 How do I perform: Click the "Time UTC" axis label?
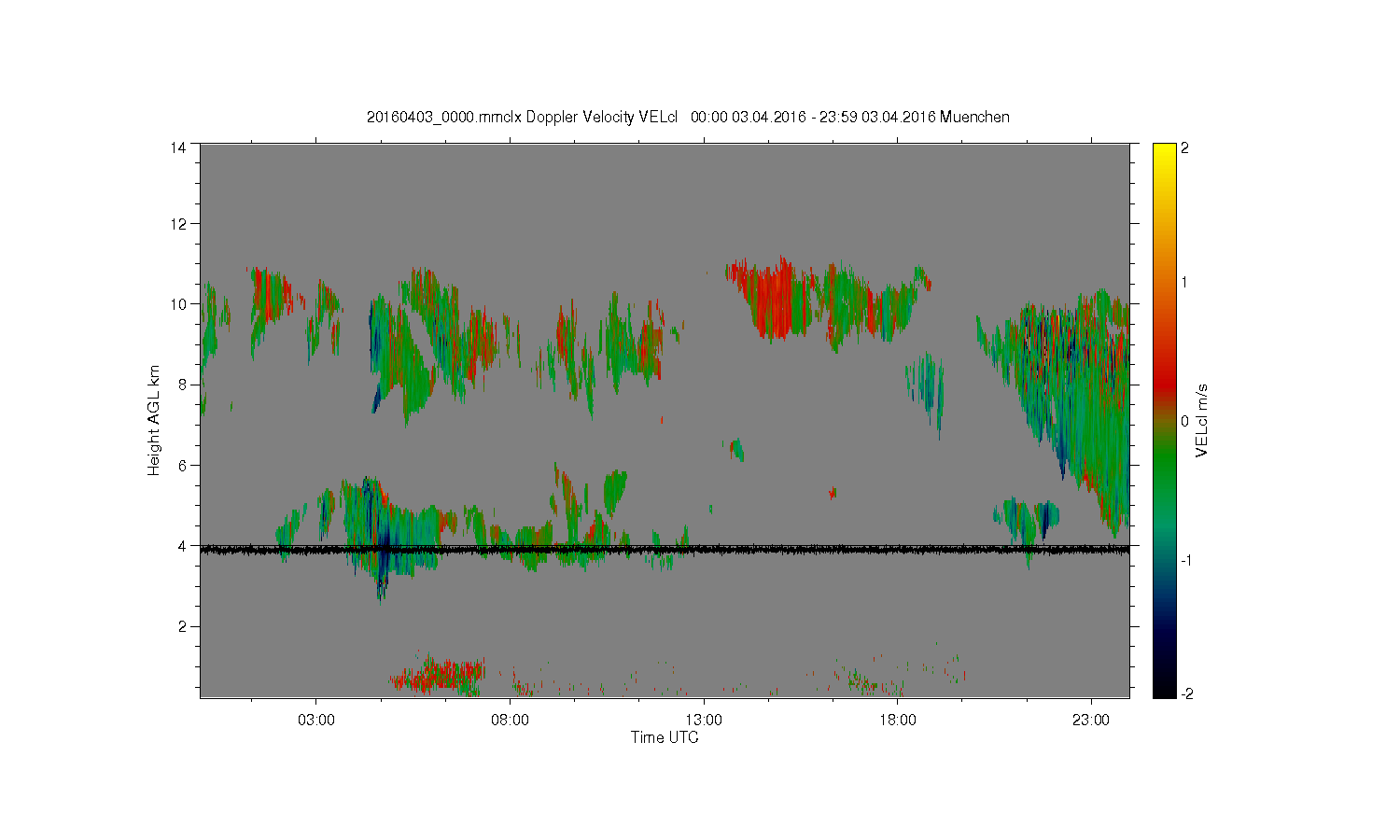point(665,737)
